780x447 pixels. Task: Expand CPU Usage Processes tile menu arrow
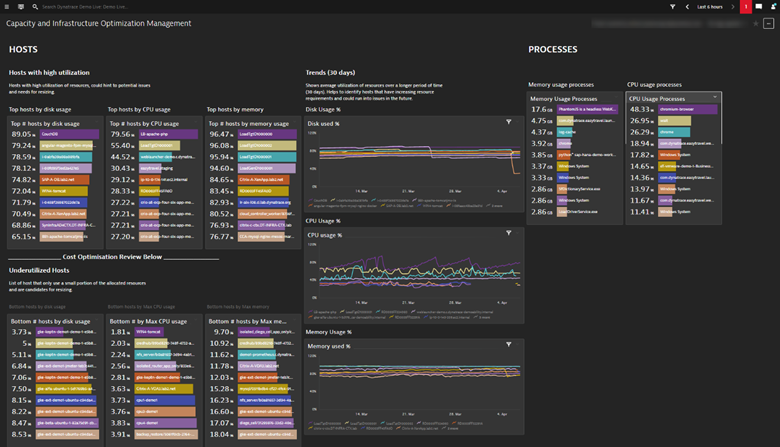tap(715, 97)
